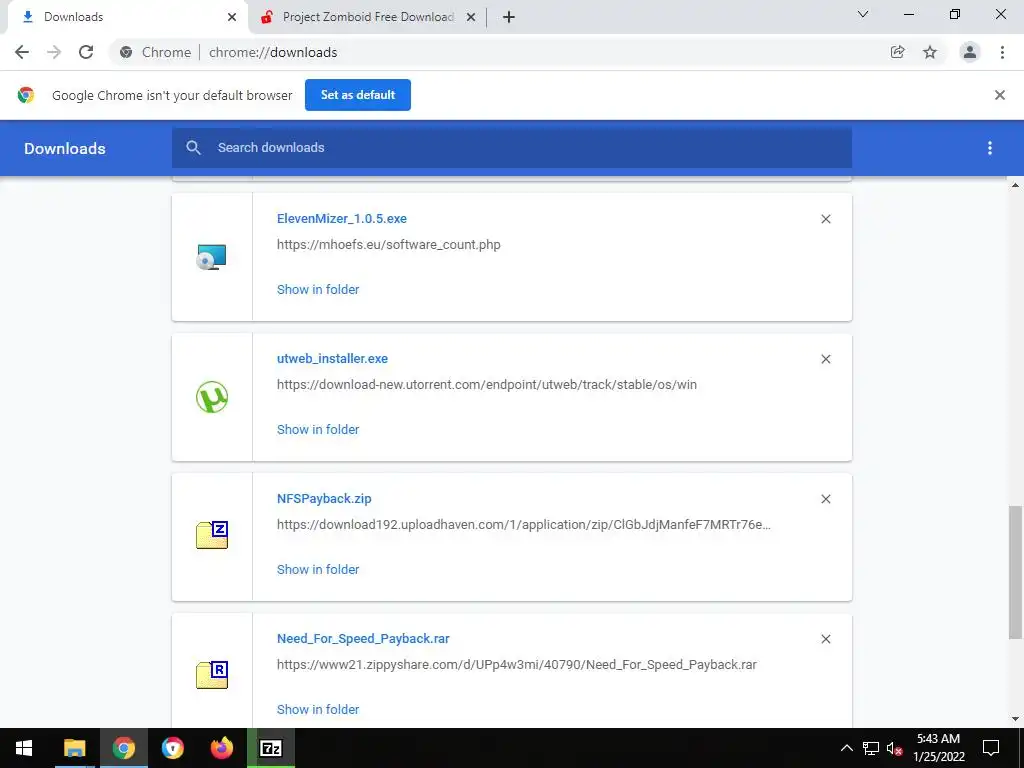The height and width of the screenshot is (768, 1024).
Task: Click the Need_For_Speed_Payback rar archive icon
Action: tap(212, 675)
